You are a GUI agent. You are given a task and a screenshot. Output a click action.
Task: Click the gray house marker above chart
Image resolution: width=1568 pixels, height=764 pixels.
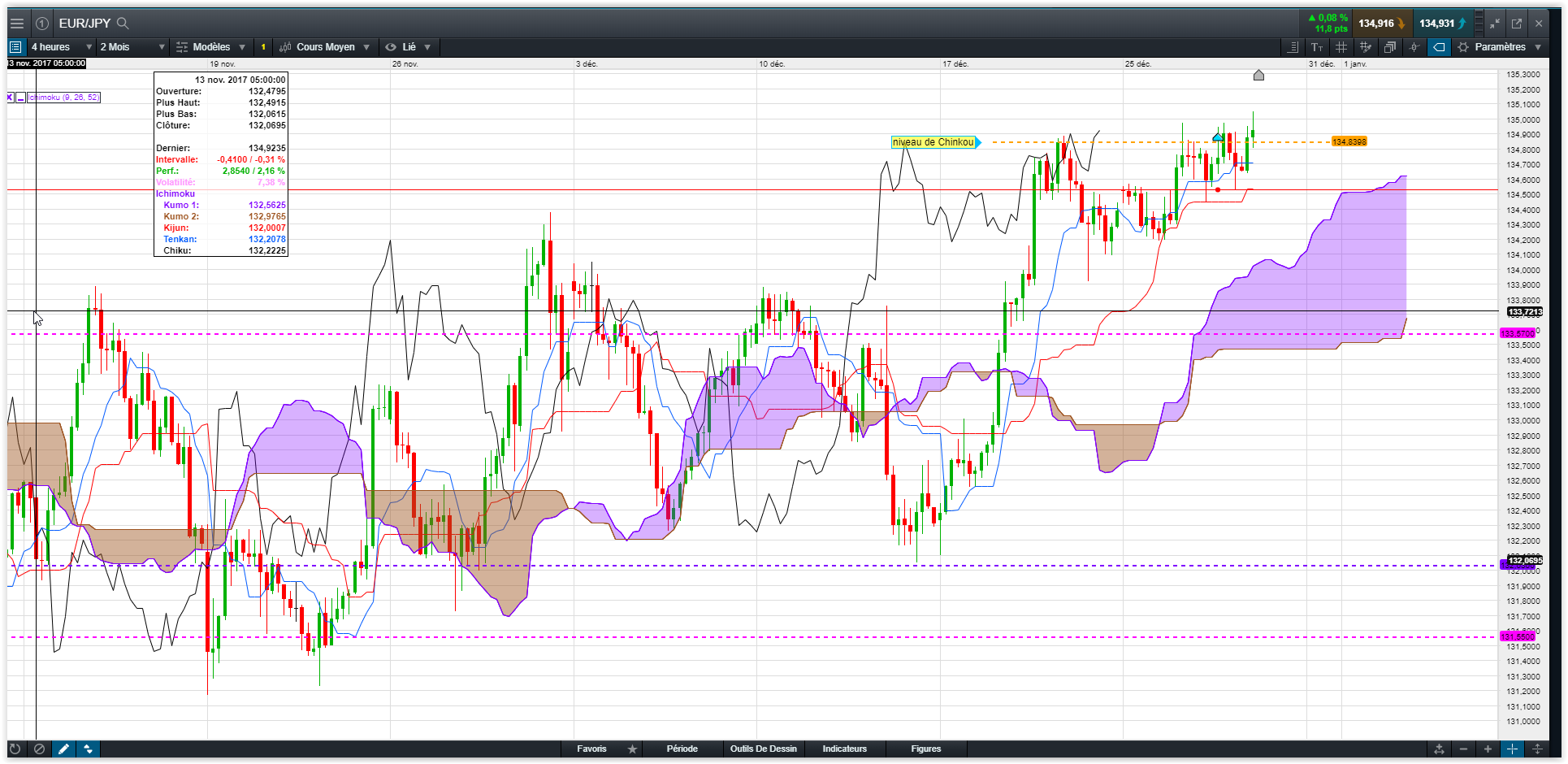click(1258, 76)
